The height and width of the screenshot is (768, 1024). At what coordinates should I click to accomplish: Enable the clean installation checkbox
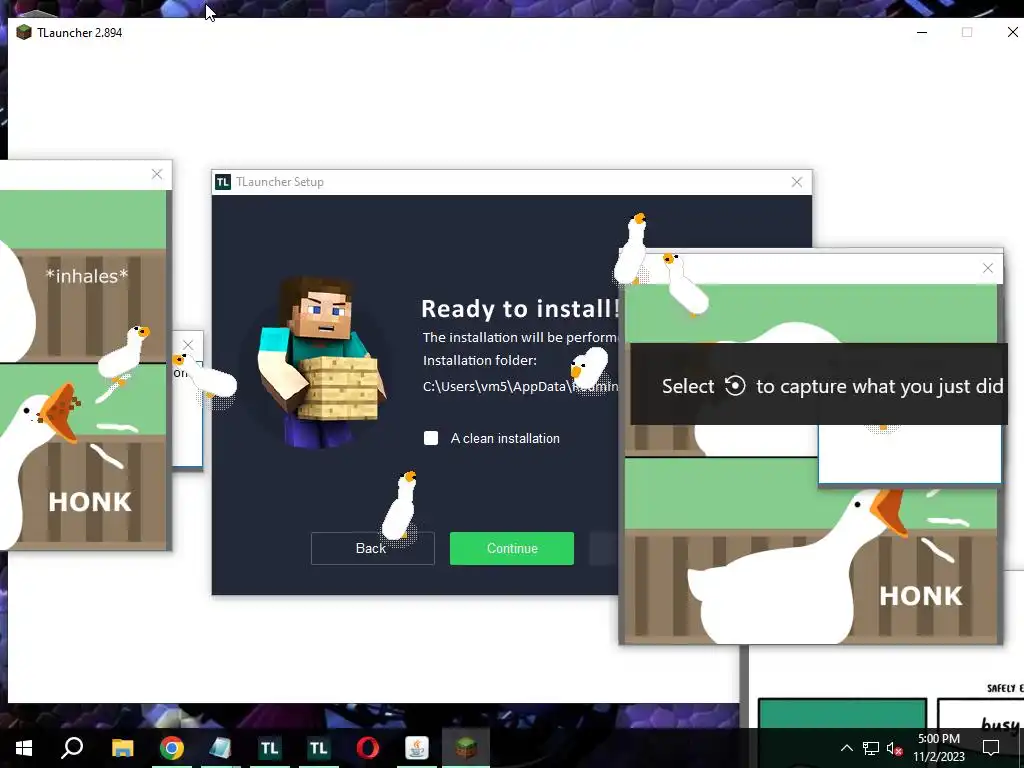431,438
